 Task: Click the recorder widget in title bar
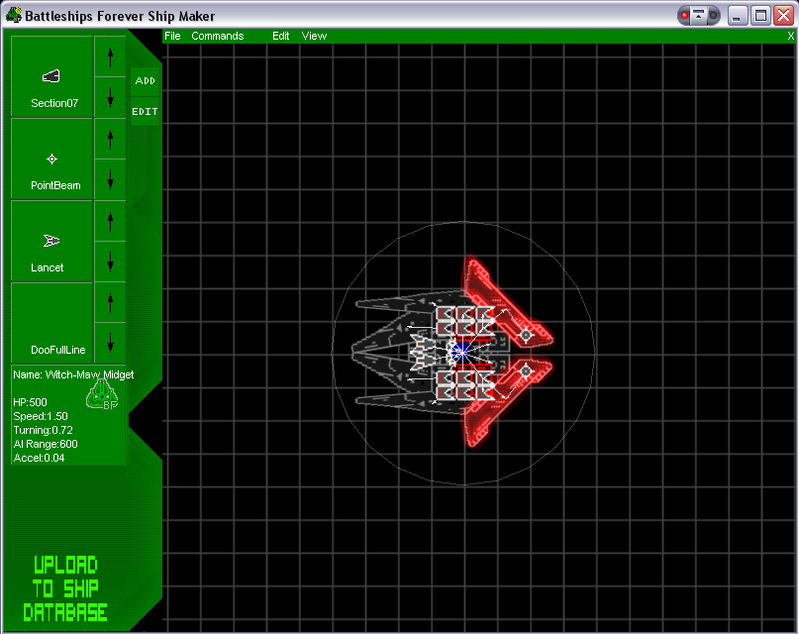pos(699,16)
